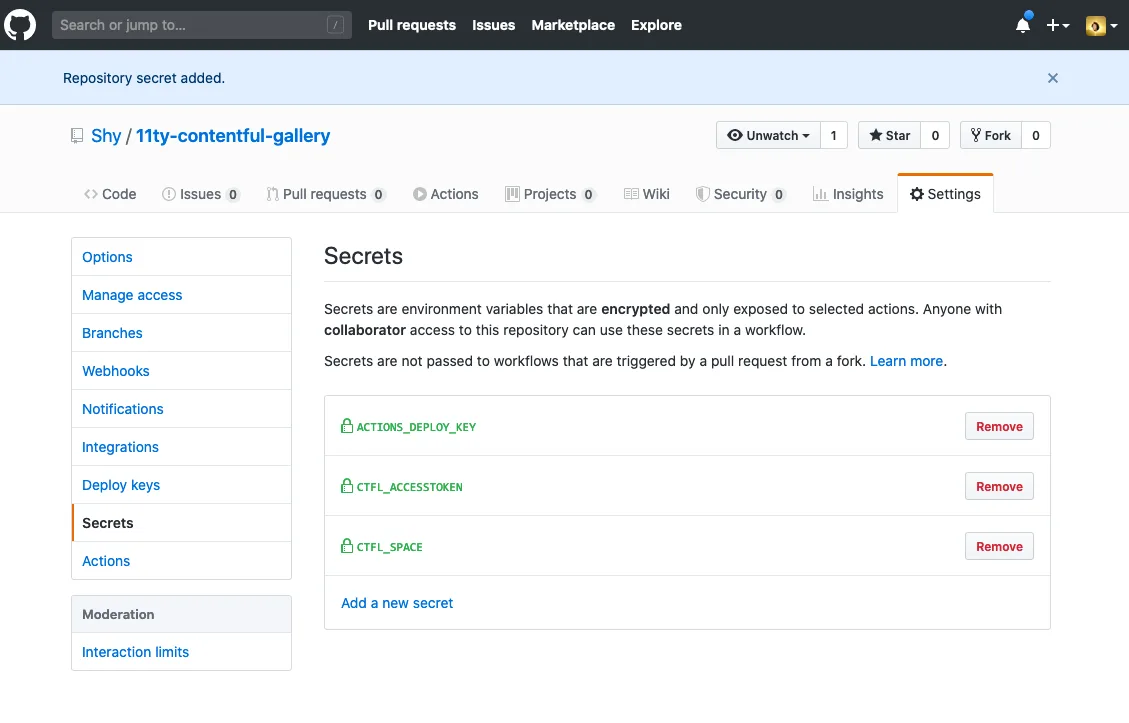Expand the Unwatch dropdown
The height and width of the screenshot is (723, 1129).
(x=768, y=135)
